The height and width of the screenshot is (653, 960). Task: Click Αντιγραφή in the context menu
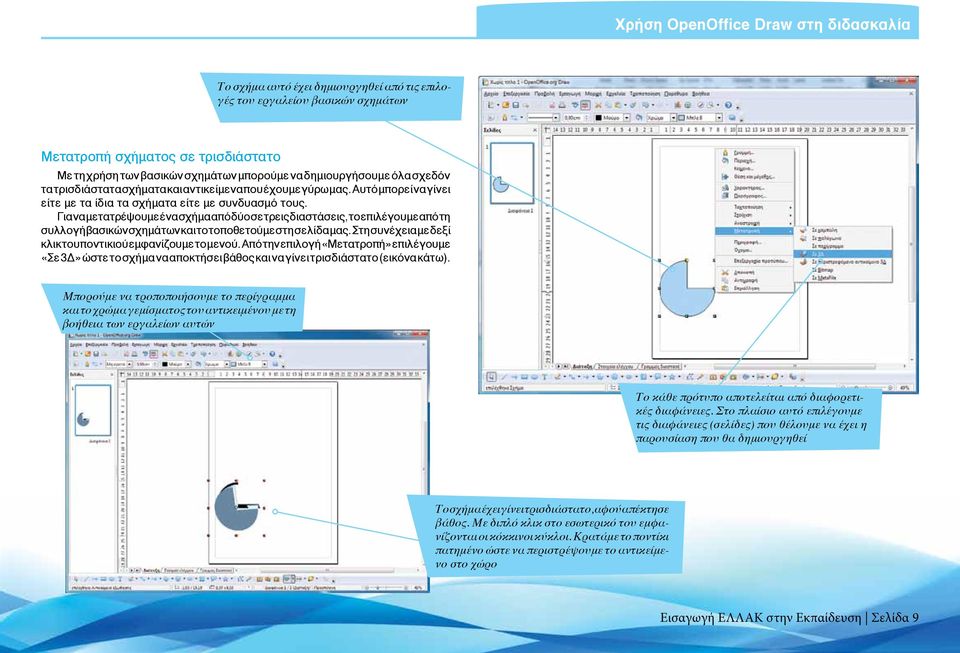pos(754,280)
